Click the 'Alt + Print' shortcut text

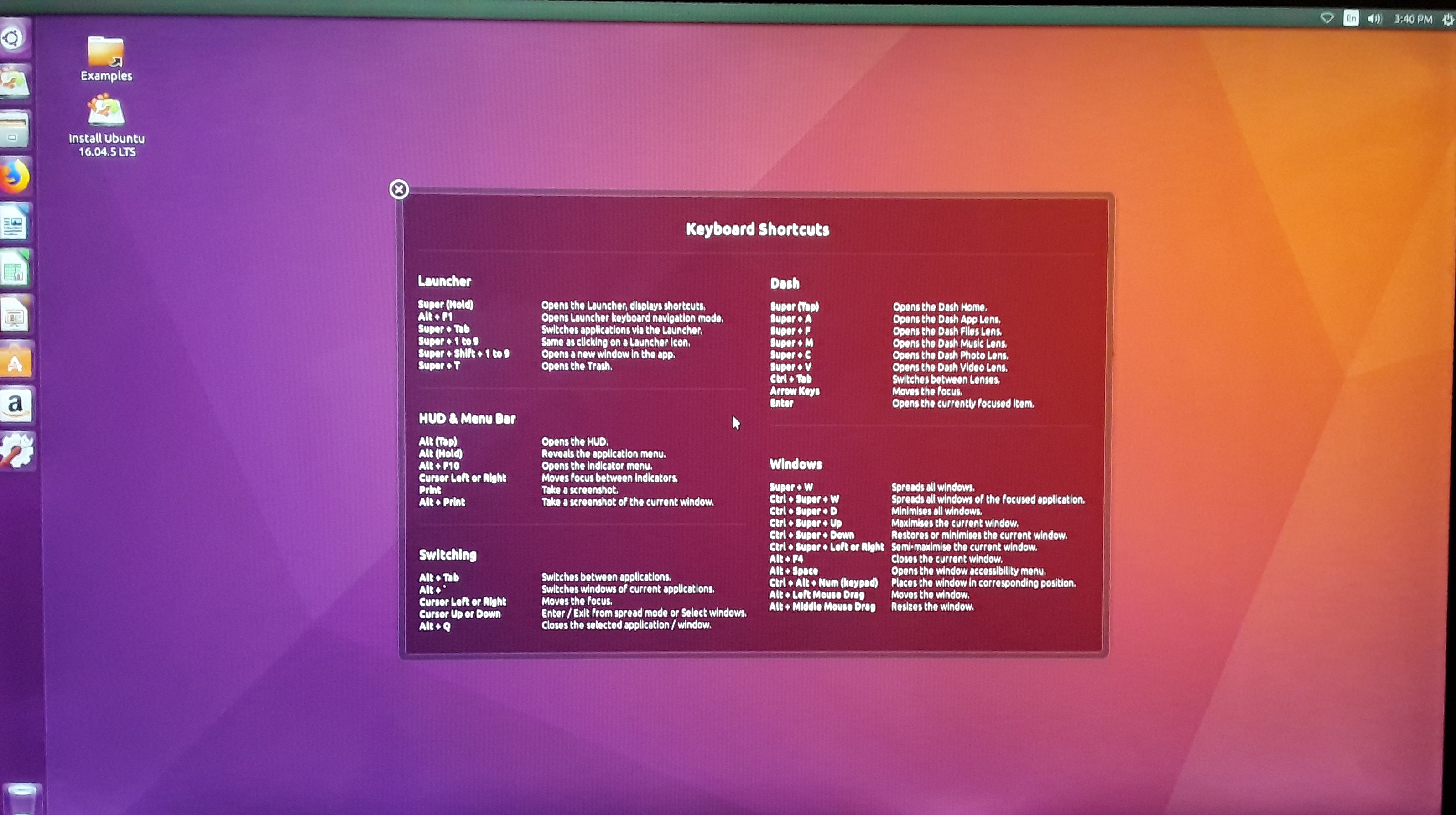[442, 502]
